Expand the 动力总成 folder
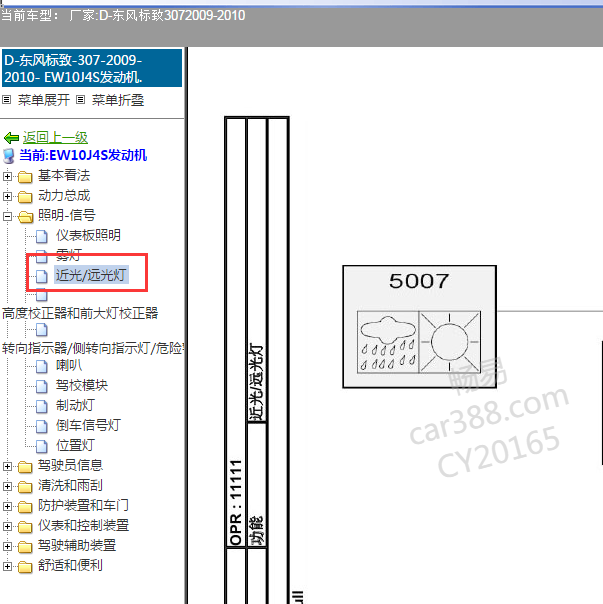This screenshot has height=604, width=603. (7, 196)
